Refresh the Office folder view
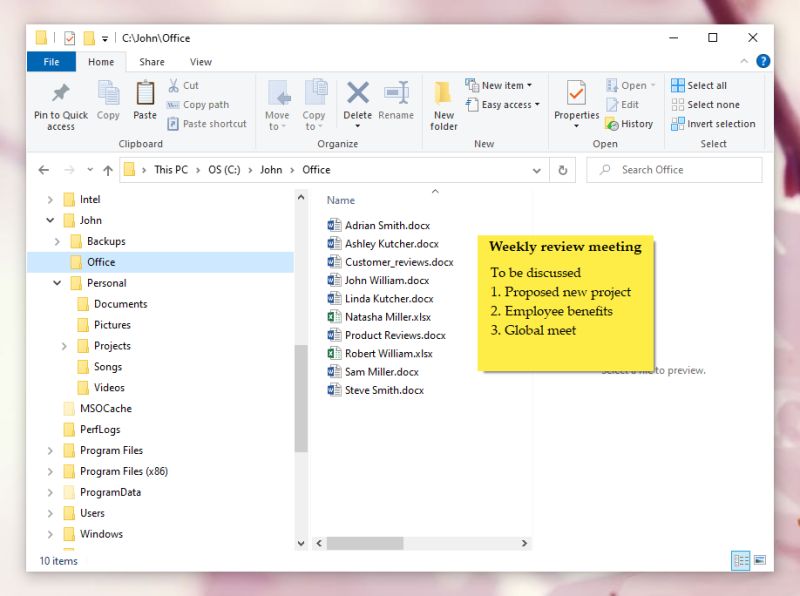The width and height of the screenshot is (800, 596). (x=563, y=170)
